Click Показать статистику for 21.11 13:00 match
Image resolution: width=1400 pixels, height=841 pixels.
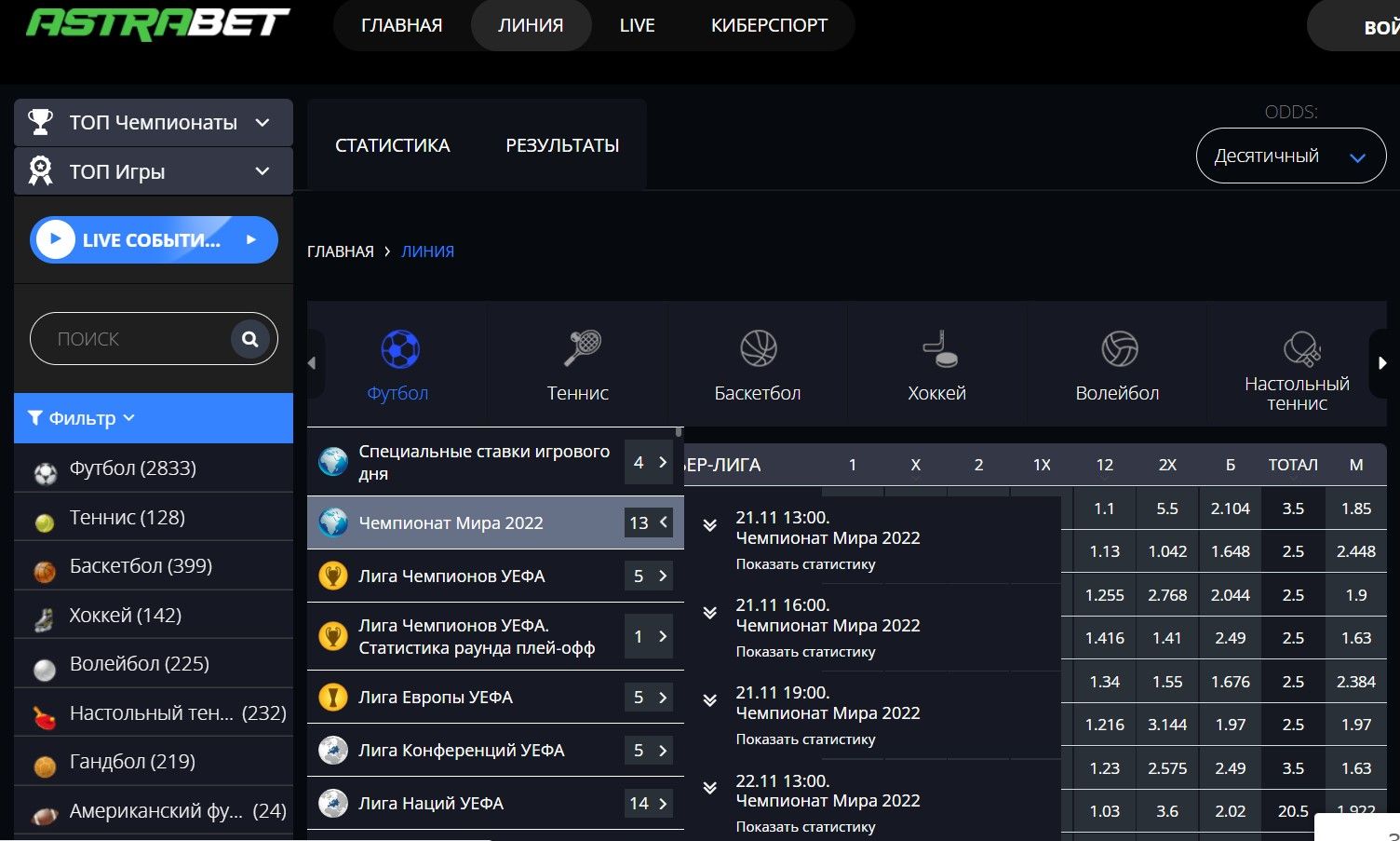805,563
